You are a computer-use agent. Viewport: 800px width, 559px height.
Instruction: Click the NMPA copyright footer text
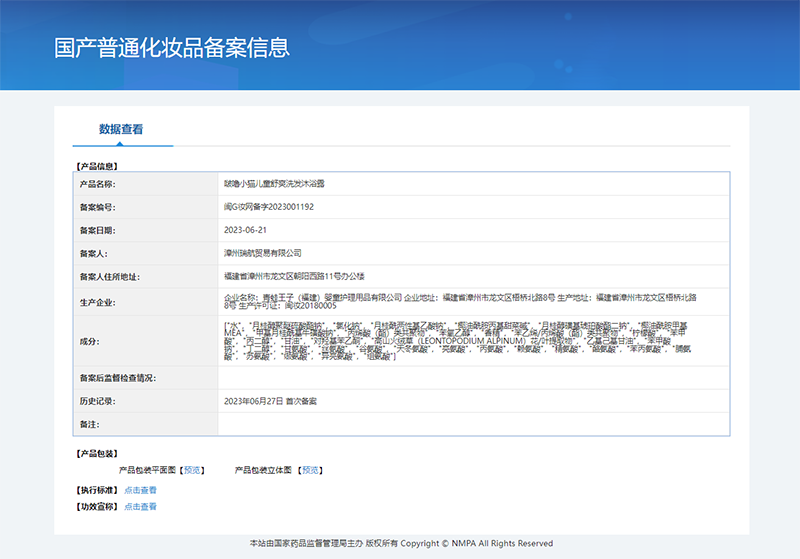click(400, 544)
